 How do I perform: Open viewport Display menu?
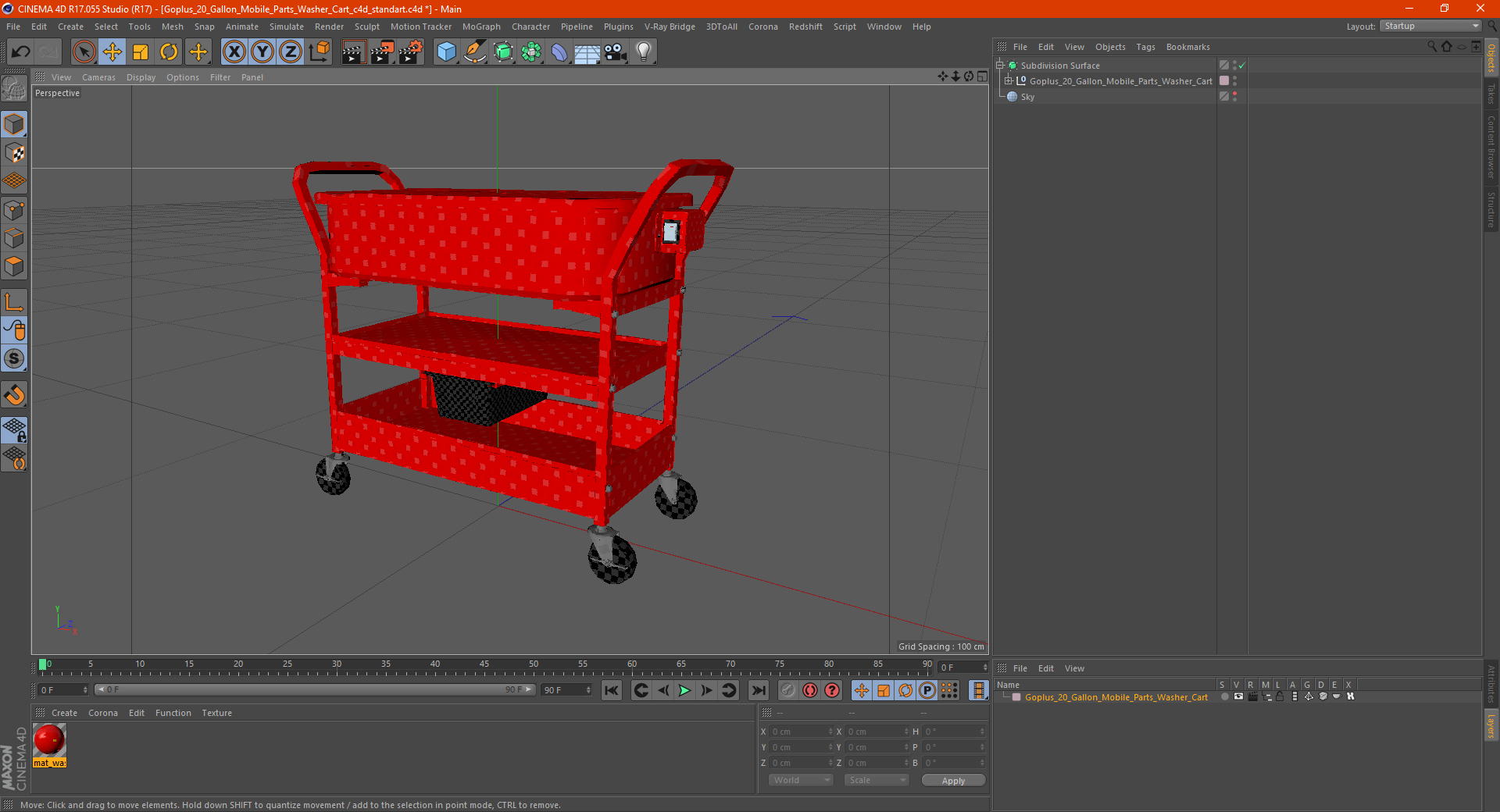[x=141, y=77]
